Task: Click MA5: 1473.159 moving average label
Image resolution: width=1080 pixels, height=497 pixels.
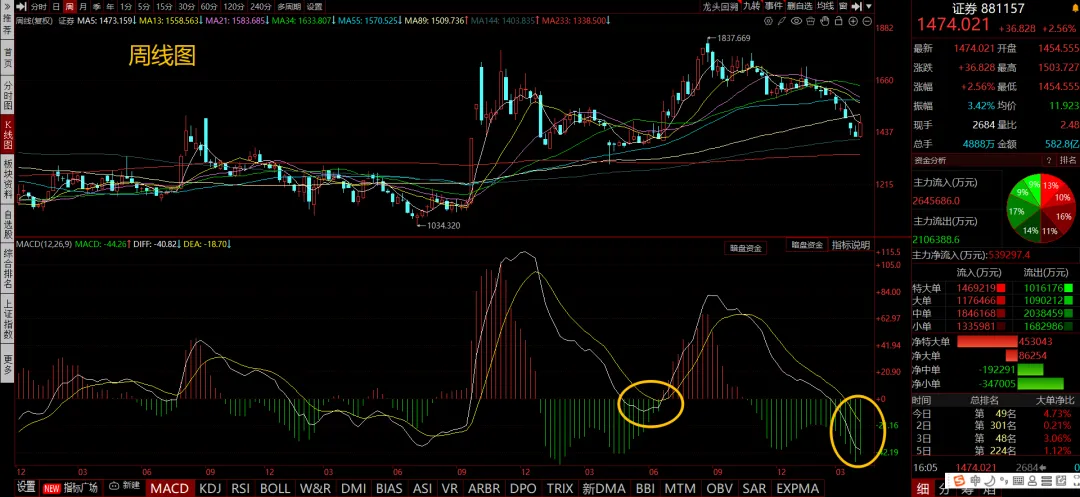Action: (107, 21)
